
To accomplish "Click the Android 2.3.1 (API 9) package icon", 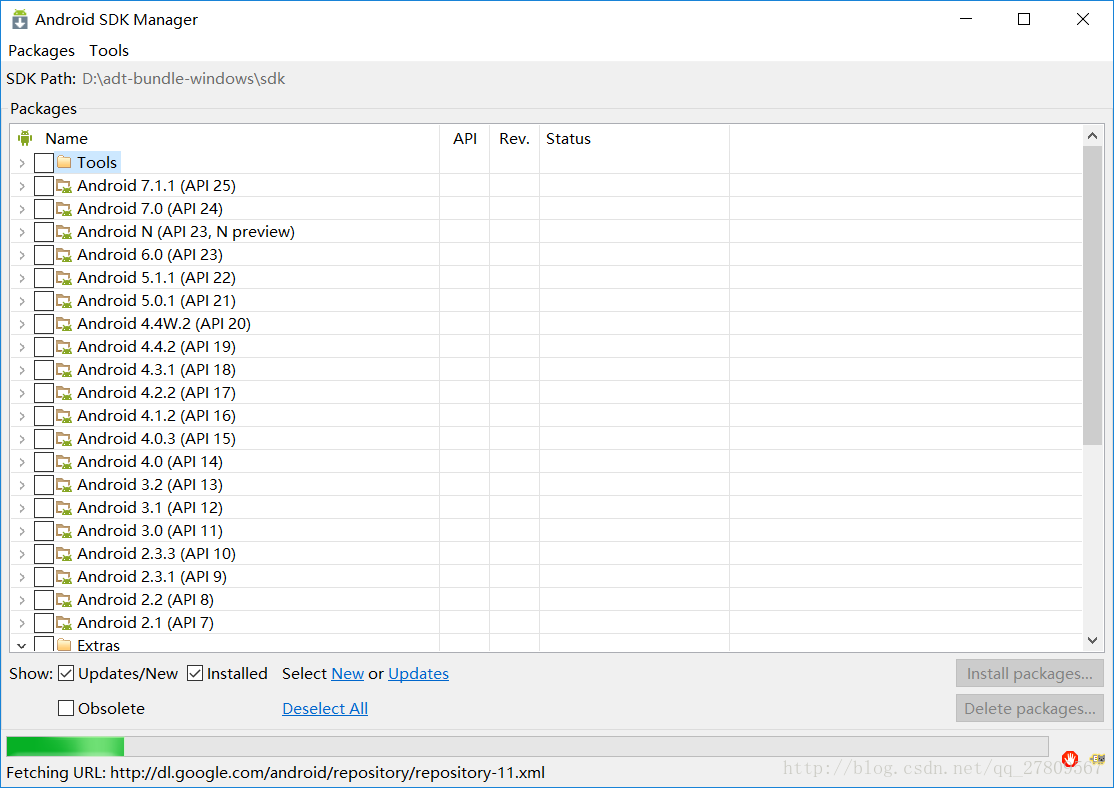I will coord(64,576).
